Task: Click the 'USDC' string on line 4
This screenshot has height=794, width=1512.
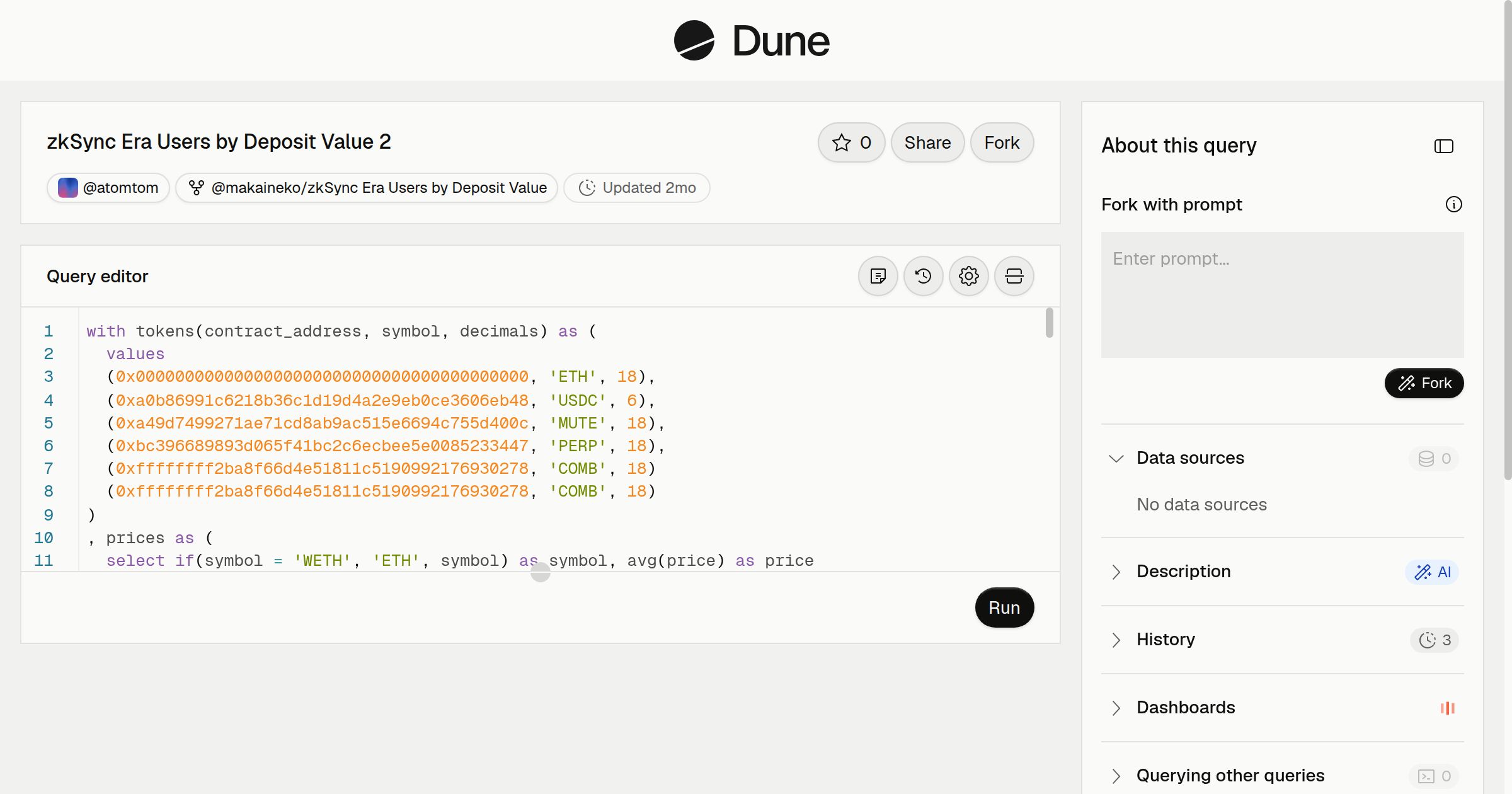Action: tap(577, 400)
